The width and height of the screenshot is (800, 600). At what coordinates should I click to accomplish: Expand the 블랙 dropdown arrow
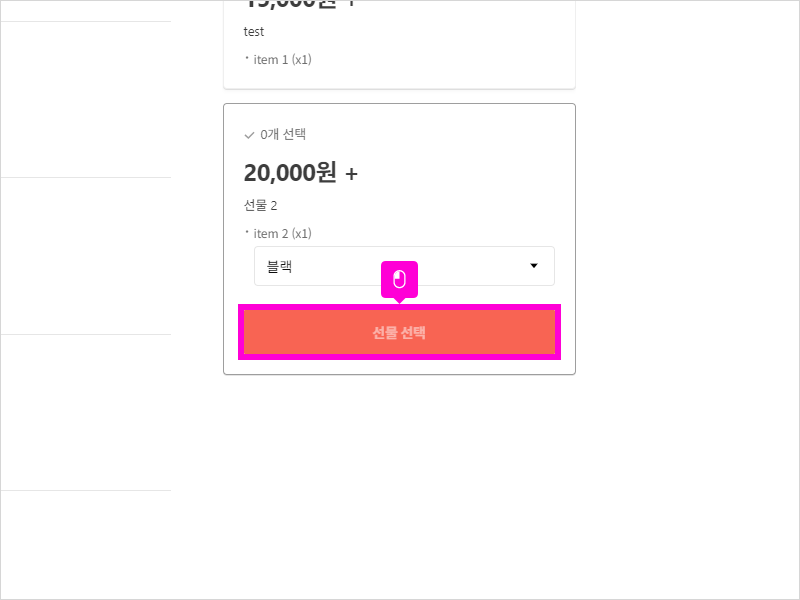point(533,266)
